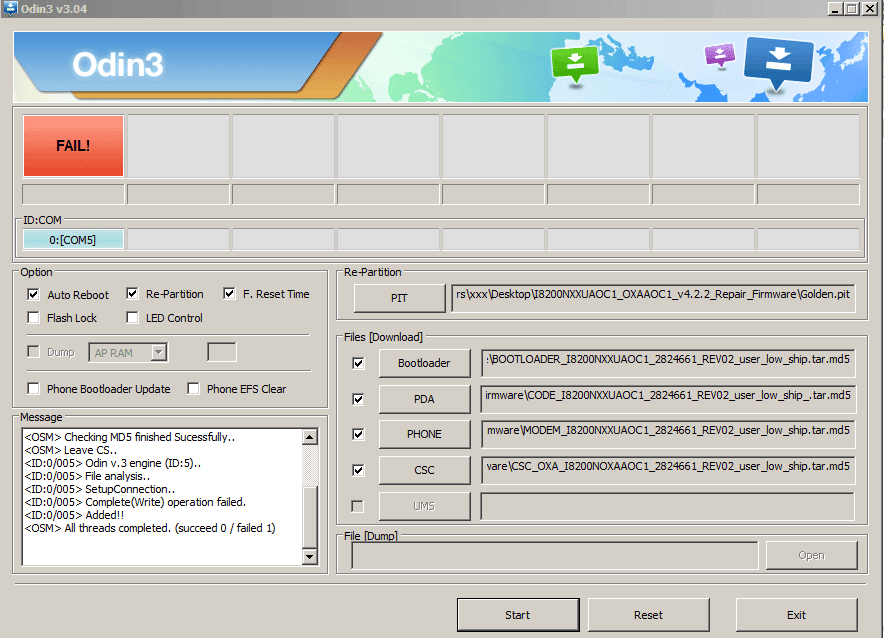This screenshot has height=638, width=884.
Task: Click the small field beside AP RAM
Action: click(222, 352)
